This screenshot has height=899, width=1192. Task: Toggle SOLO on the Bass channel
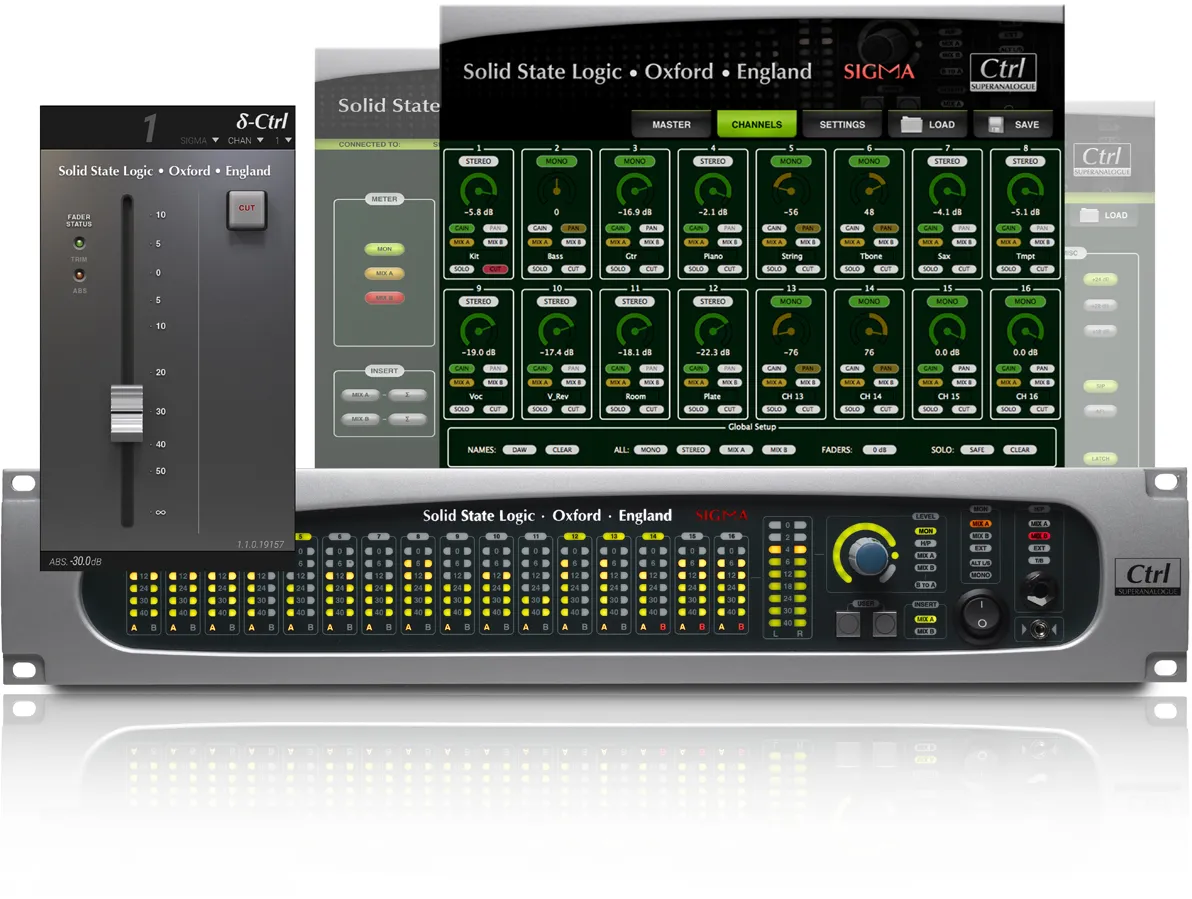point(540,269)
